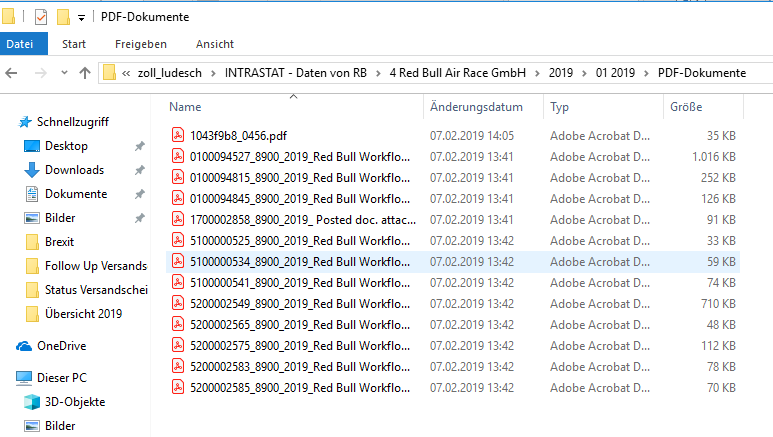Click PDF icon of 5100000541_8900_2019 file

[178, 283]
